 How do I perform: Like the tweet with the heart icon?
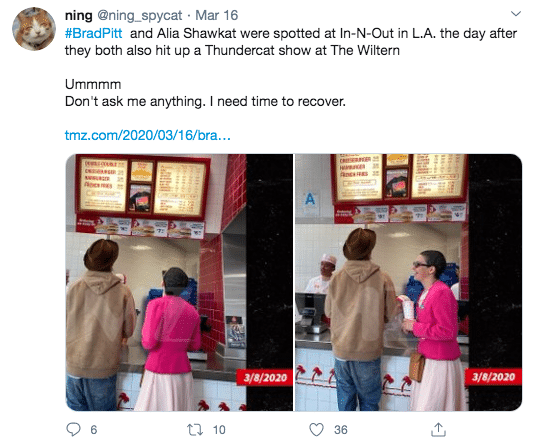click(x=316, y=429)
